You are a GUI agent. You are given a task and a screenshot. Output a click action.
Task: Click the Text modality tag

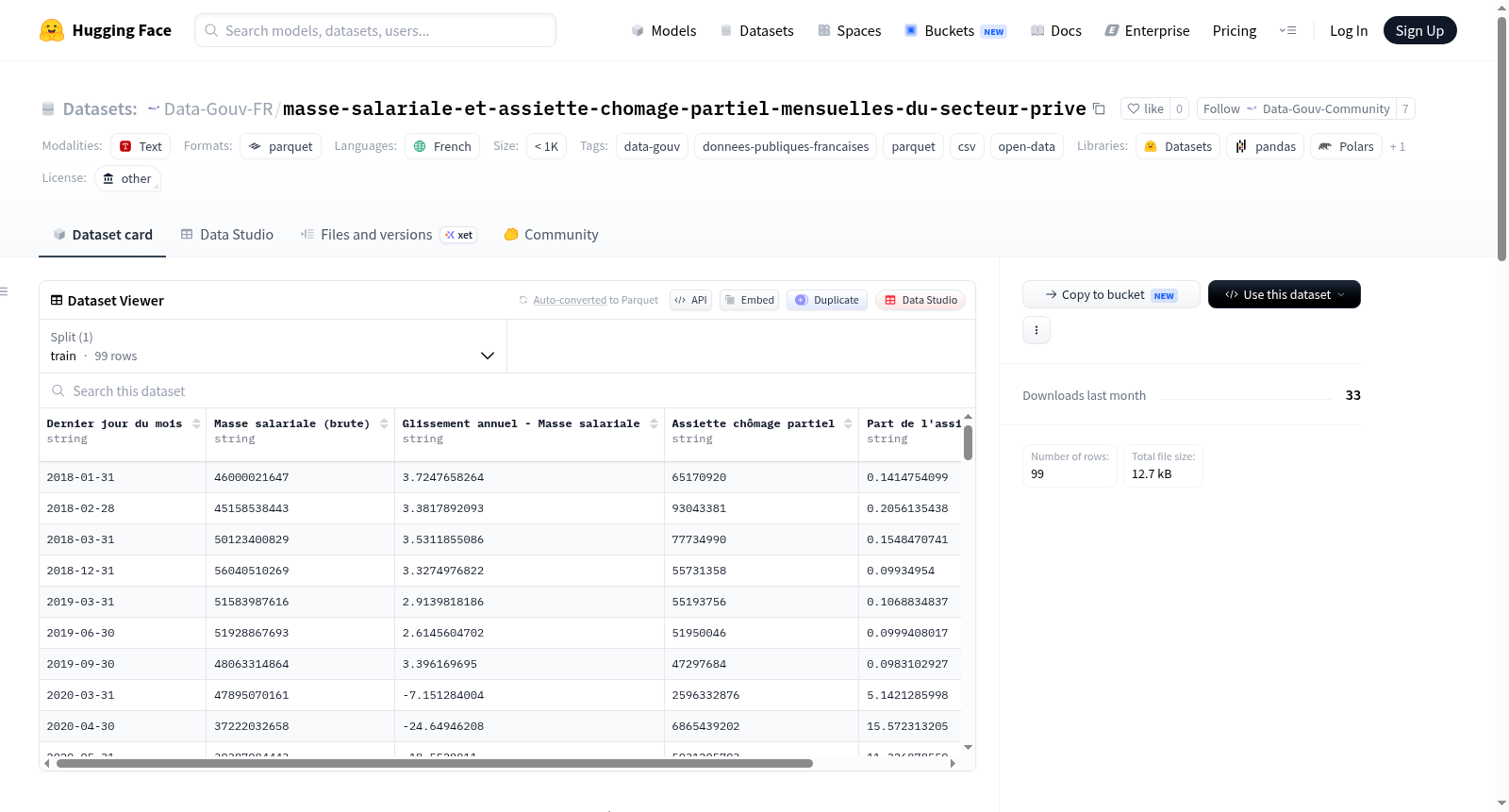[141, 146]
